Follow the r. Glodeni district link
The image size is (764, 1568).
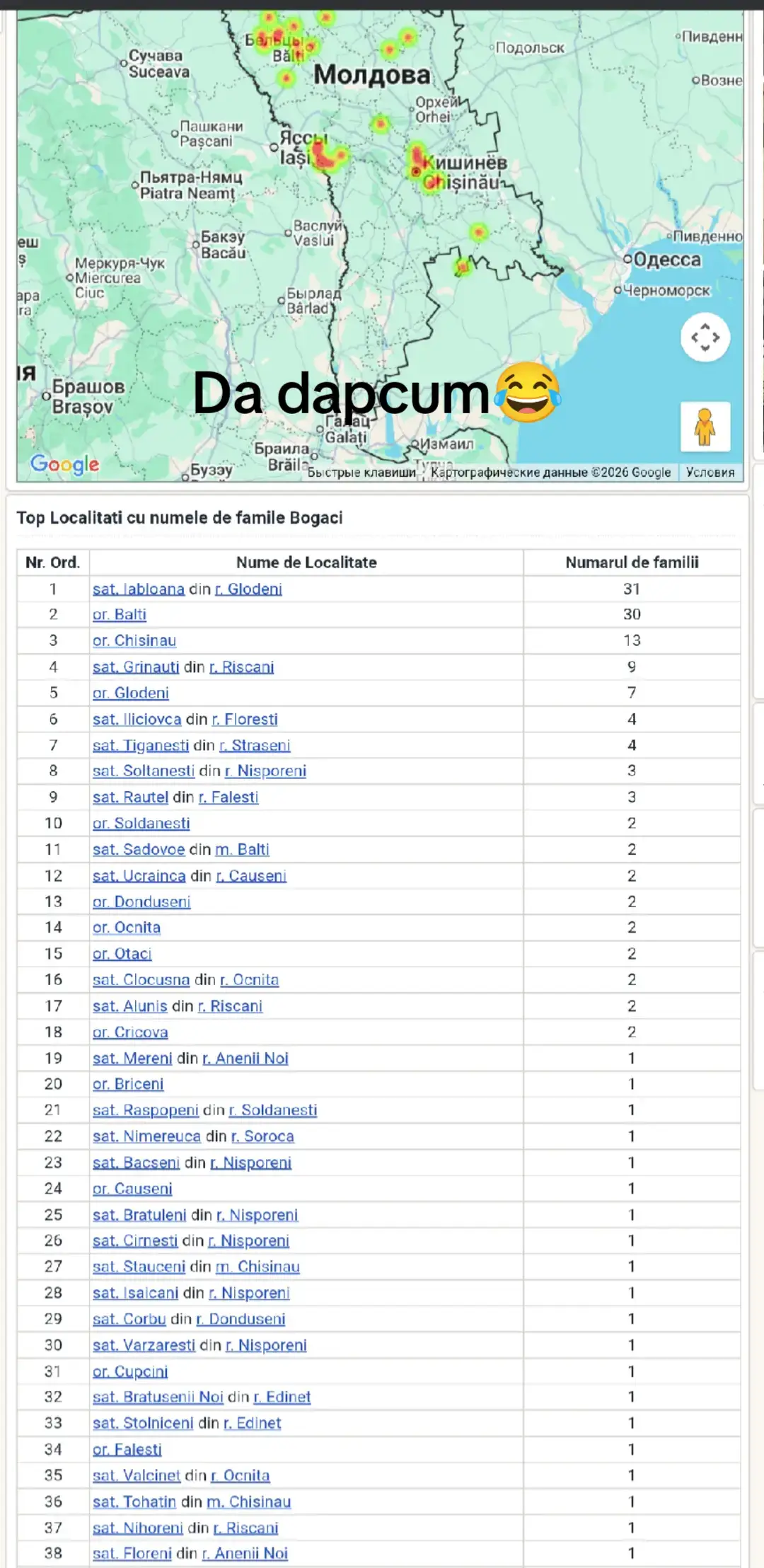point(248,589)
